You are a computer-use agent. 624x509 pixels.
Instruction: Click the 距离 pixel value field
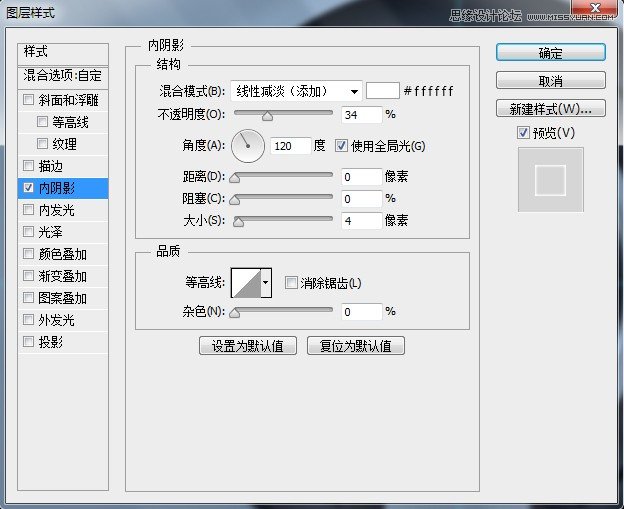pyautogui.click(x=361, y=177)
